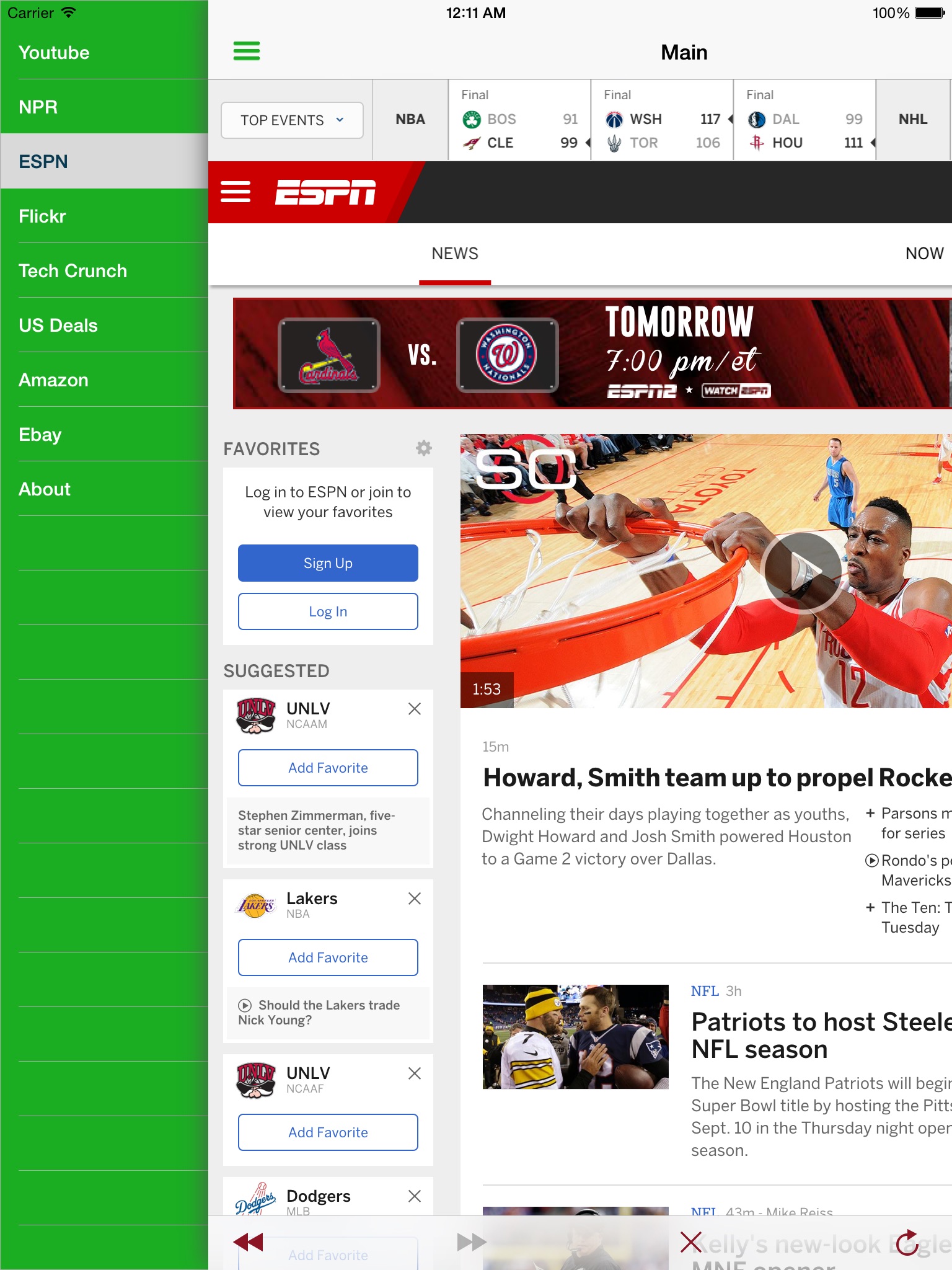Image resolution: width=952 pixels, height=1270 pixels.
Task: Select NHL in the scoreboard
Action: click(x=913, y=119)
